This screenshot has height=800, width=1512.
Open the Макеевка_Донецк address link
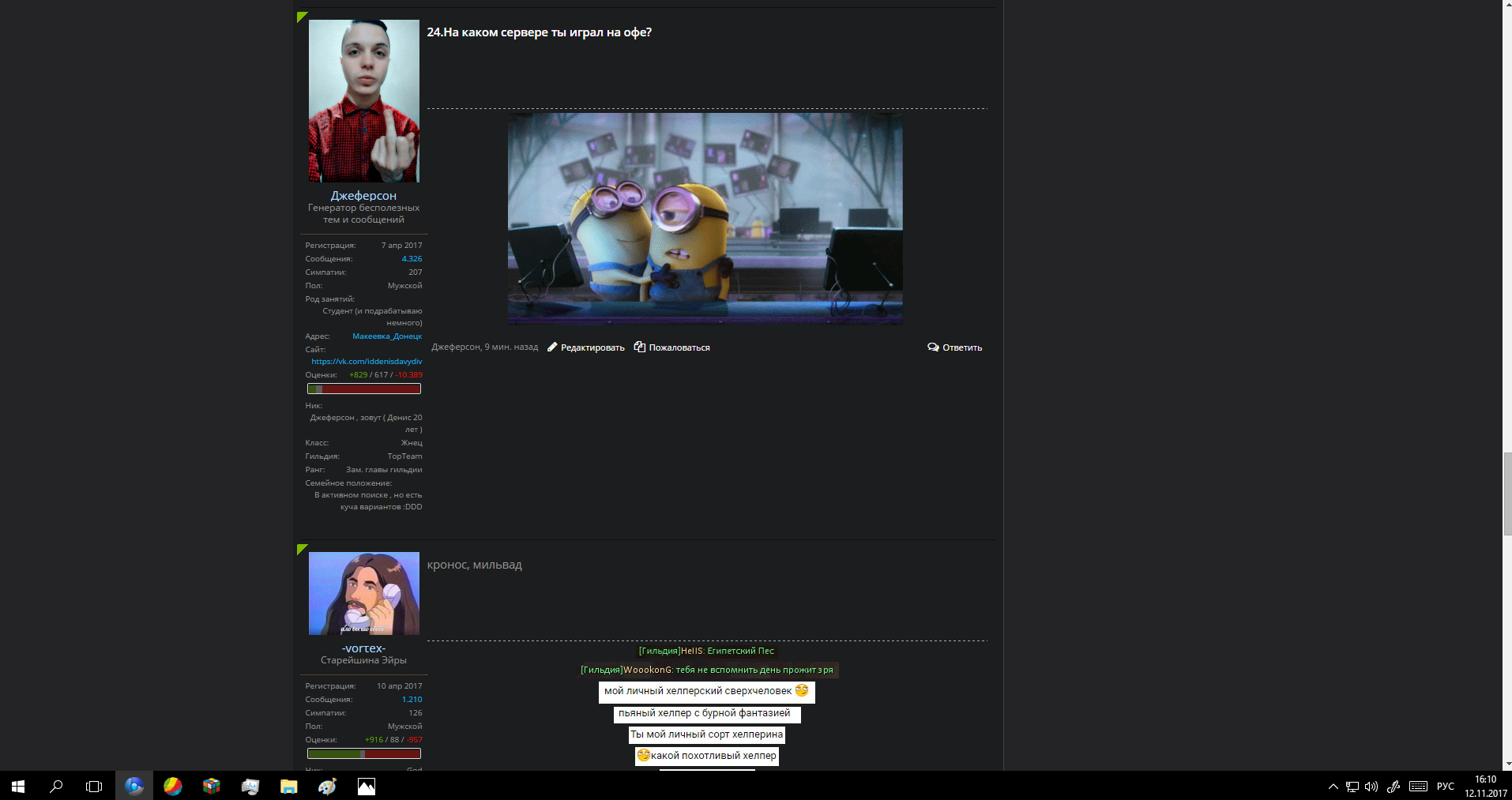[387, 336]
